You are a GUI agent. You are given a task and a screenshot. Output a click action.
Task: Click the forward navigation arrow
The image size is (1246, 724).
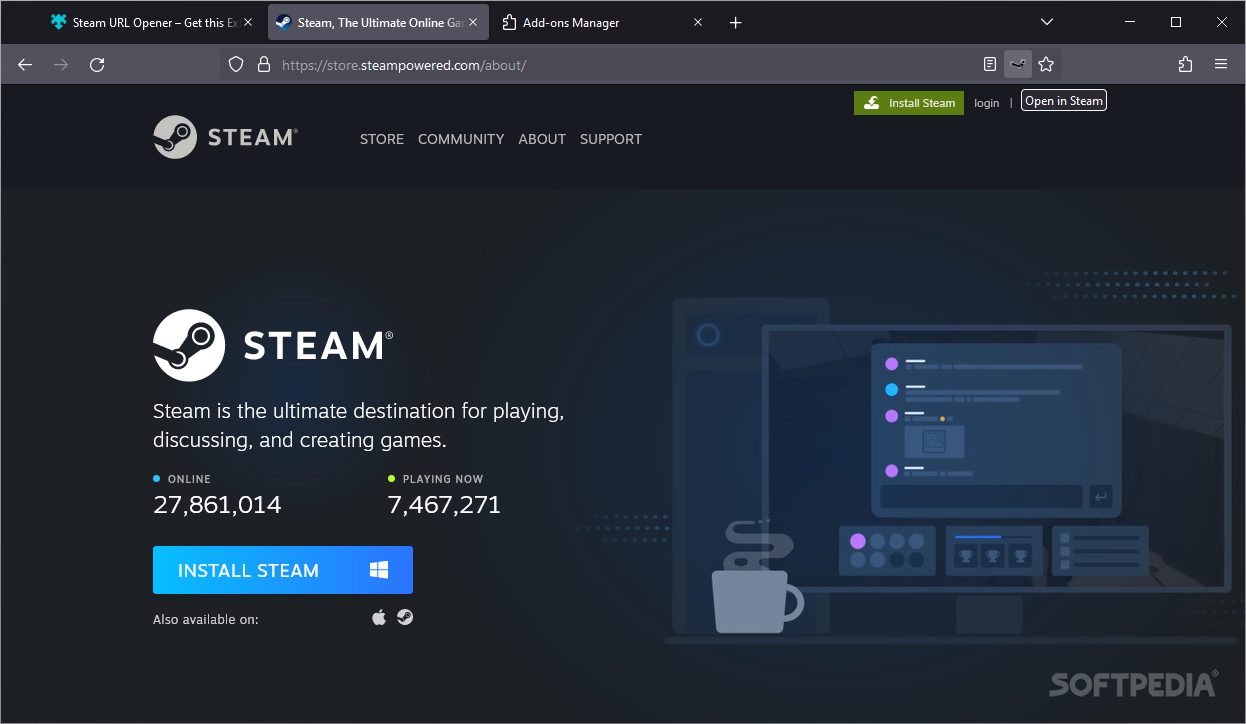[x=61, y=64]
